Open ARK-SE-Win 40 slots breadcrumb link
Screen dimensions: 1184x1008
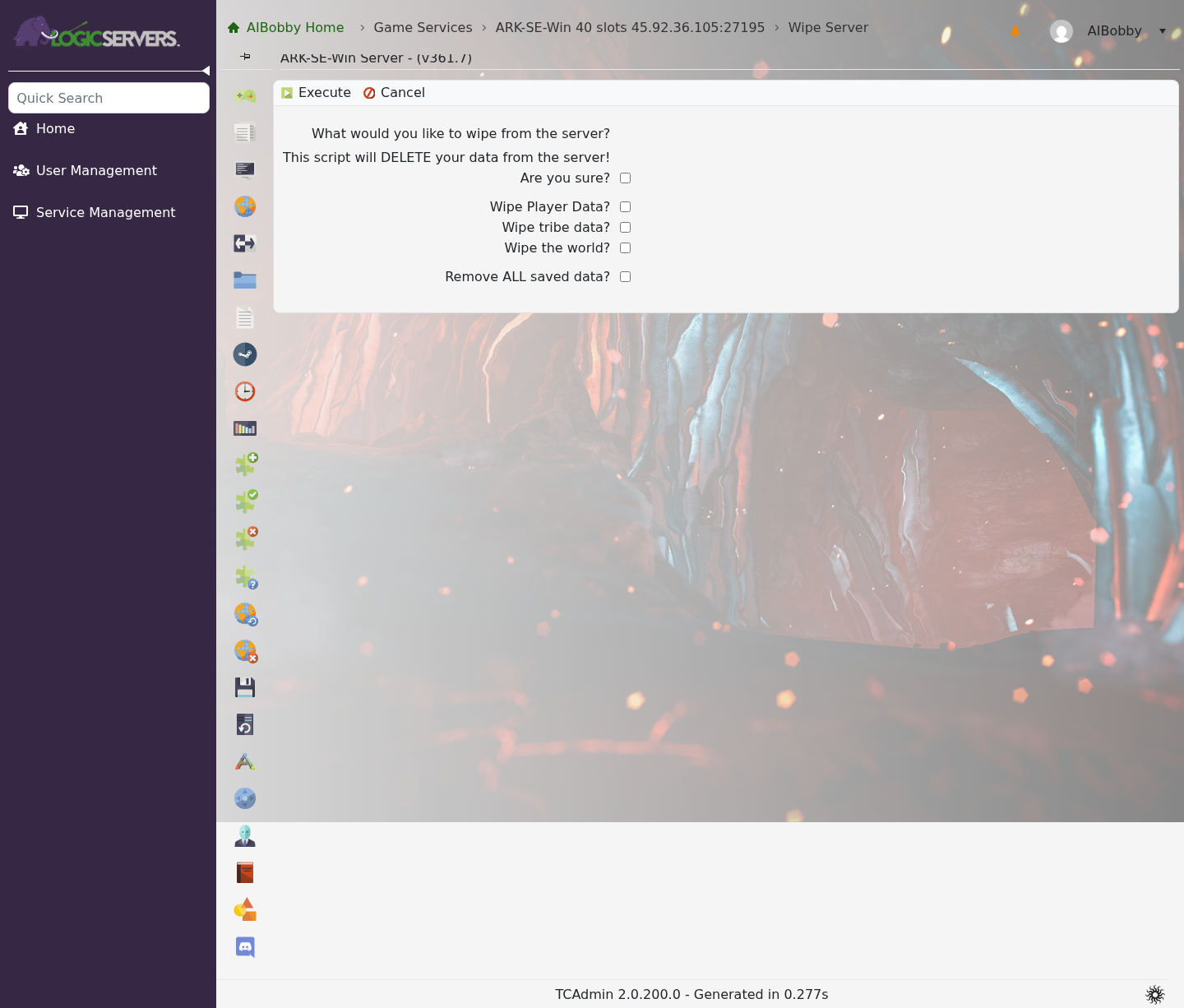tap(630, 28)
